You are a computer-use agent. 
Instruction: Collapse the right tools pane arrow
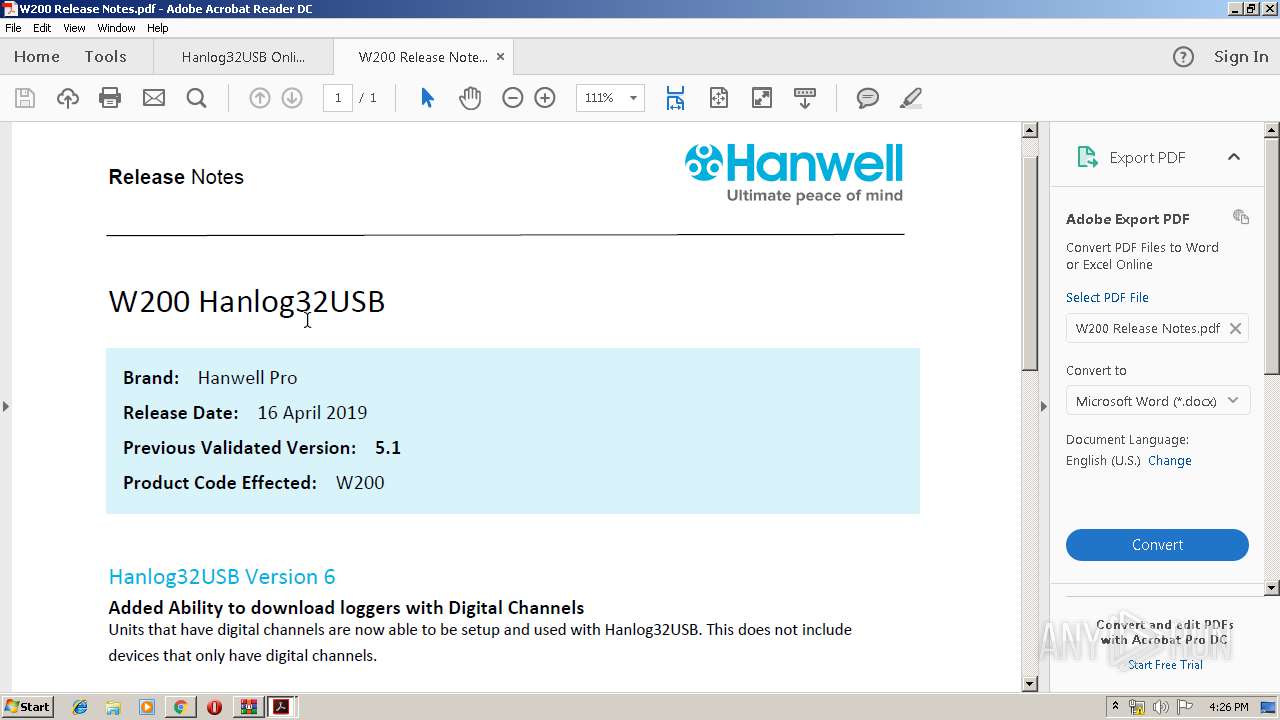(1044, 406)
